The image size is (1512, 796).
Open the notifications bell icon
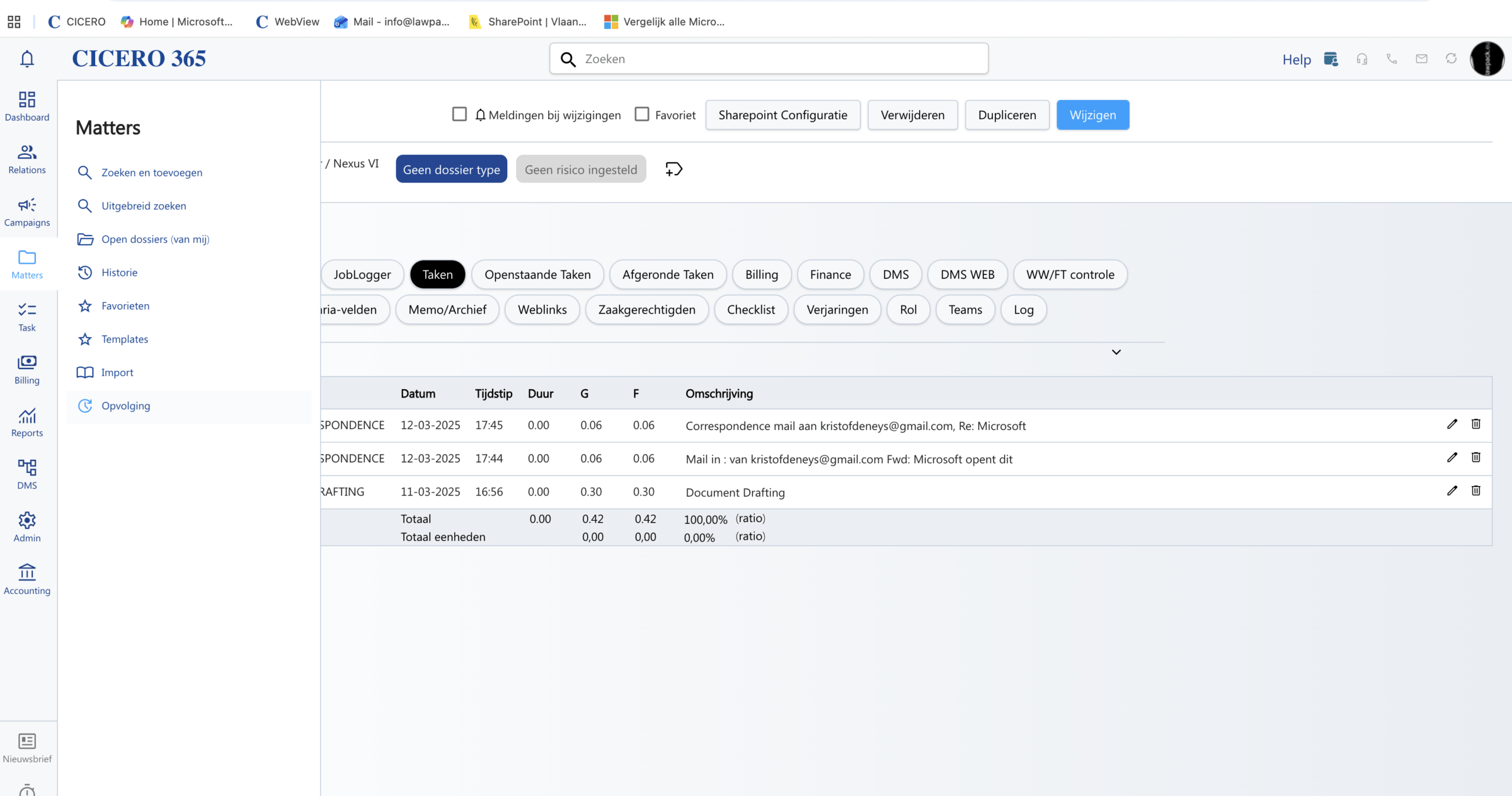27,59
